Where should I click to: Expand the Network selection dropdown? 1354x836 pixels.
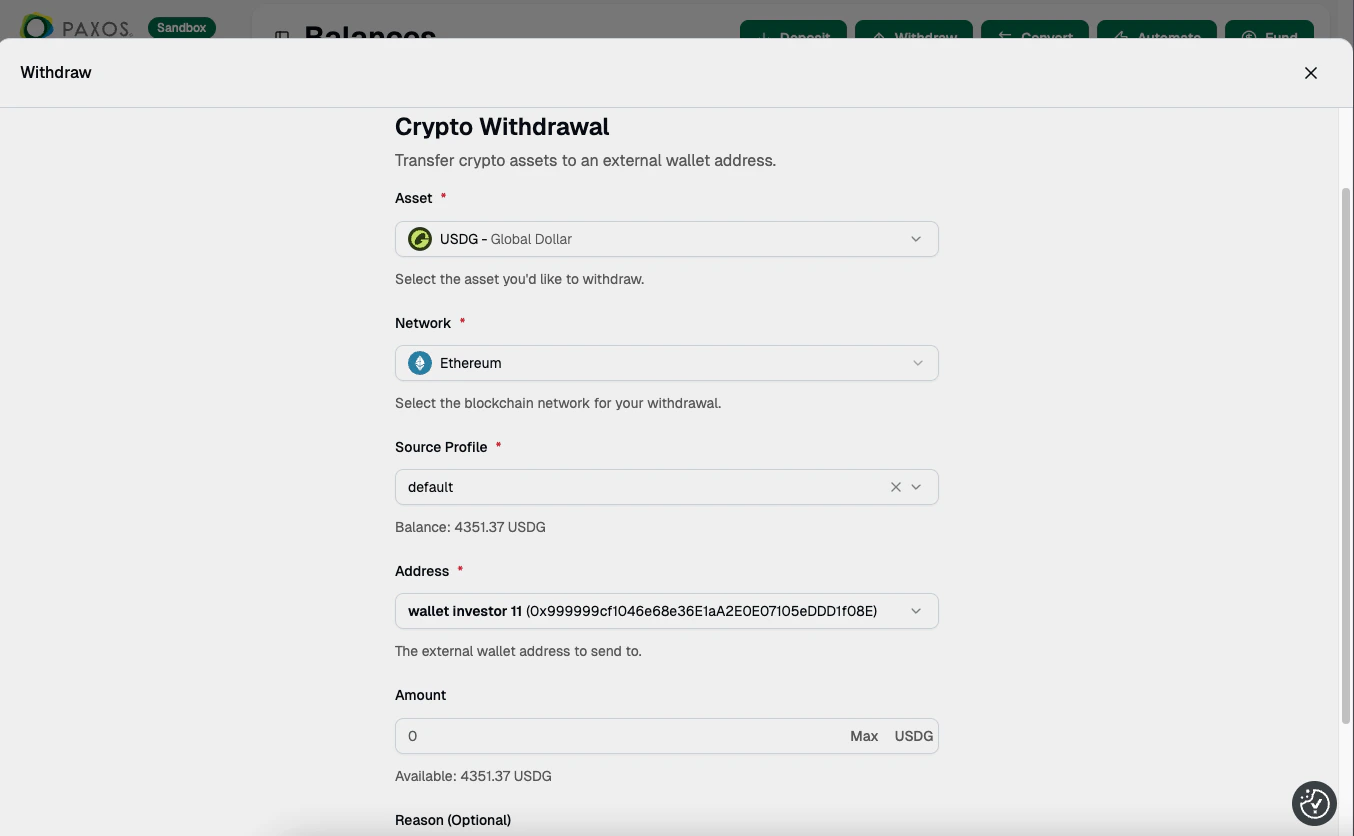point(917,363)
